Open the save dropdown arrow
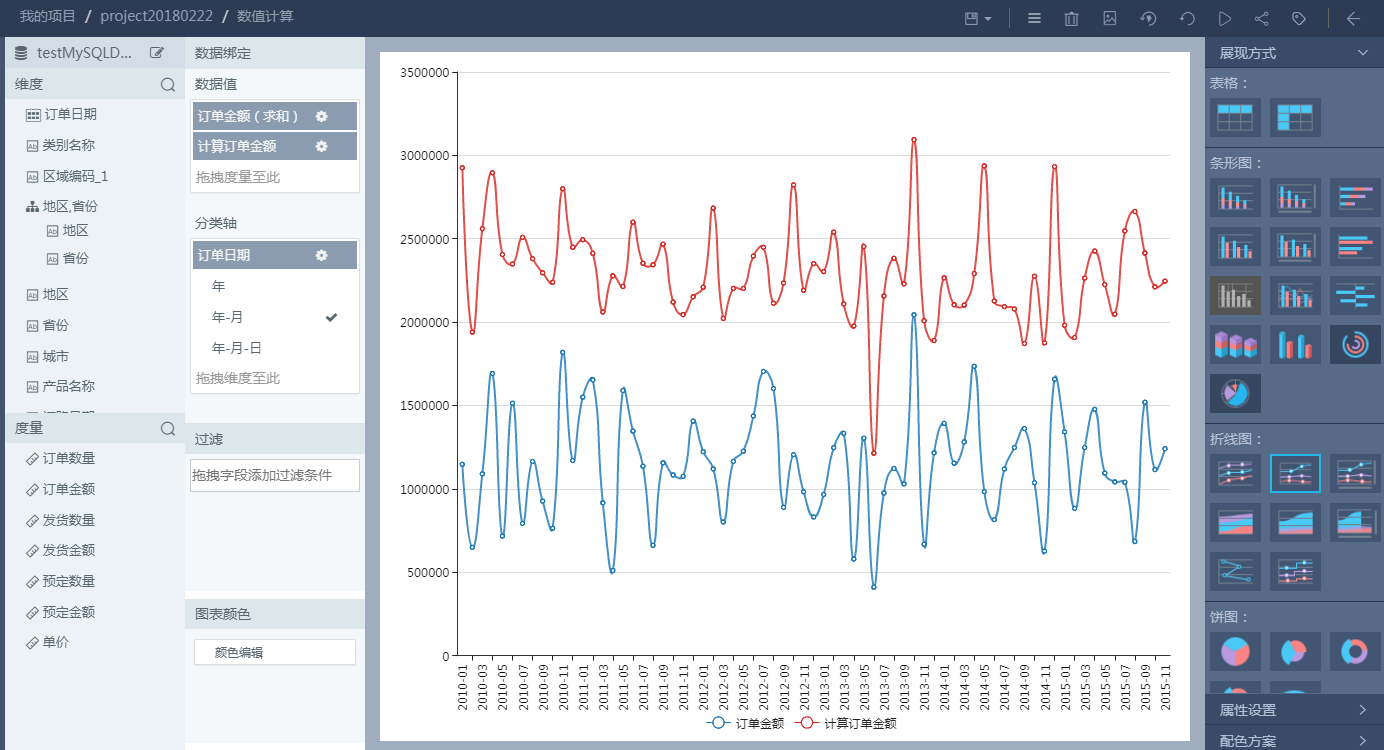This screenshot has width=1384, height=750. 988,19
